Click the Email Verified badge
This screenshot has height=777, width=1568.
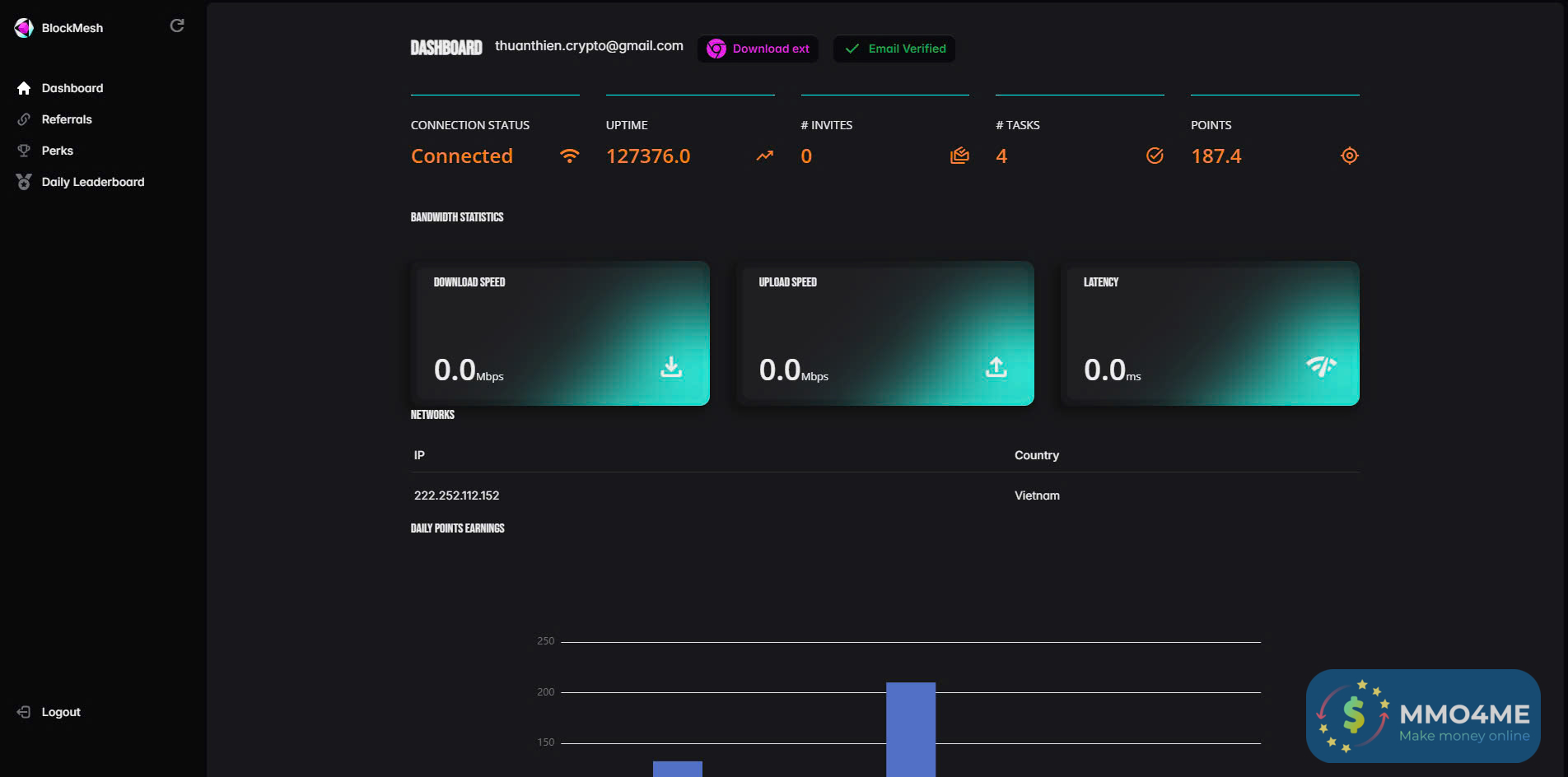894,49
